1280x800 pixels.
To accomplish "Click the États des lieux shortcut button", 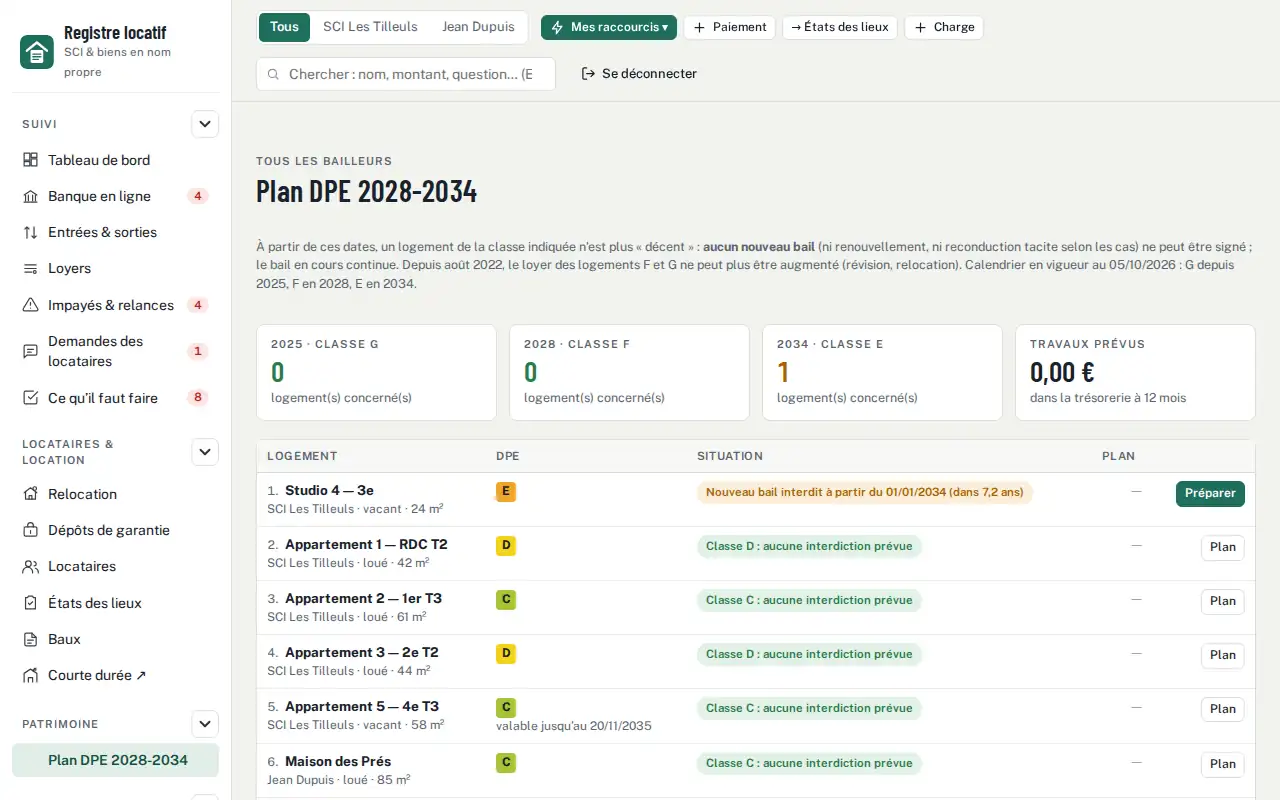I will (x=840, y=27).
